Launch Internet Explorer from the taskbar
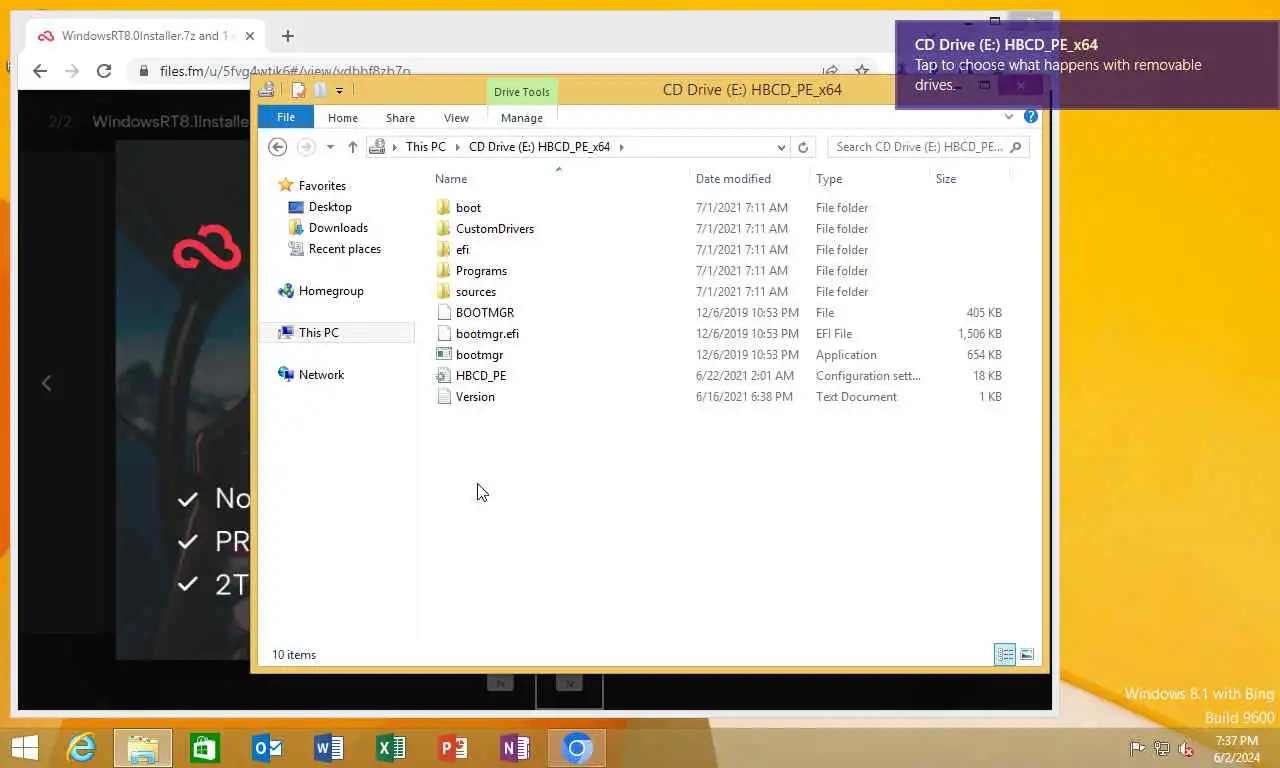The image size is (1280, 768). point(81,748)
